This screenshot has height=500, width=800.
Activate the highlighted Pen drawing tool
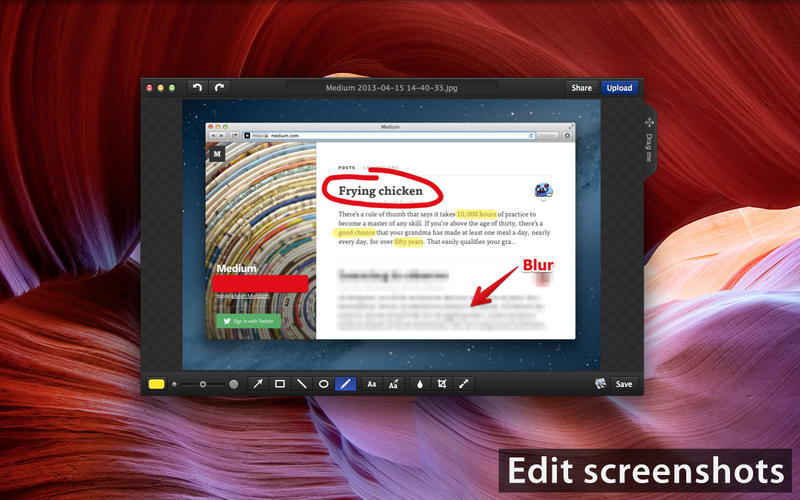346,383
